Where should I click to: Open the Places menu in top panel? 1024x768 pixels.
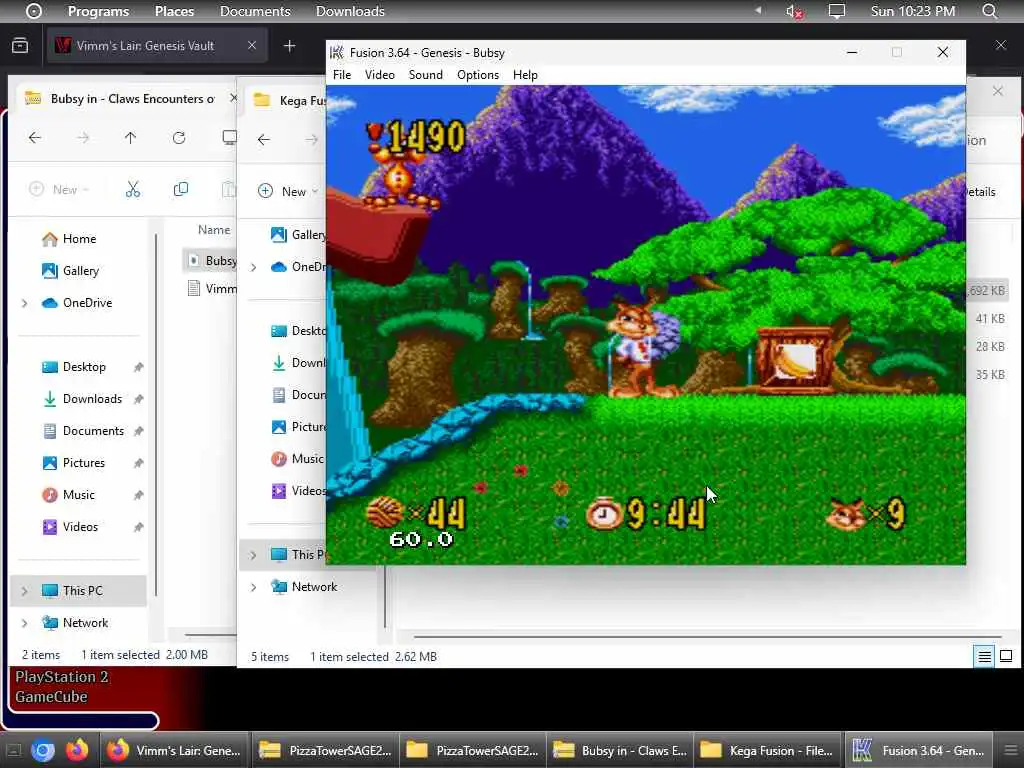point(174,11)
